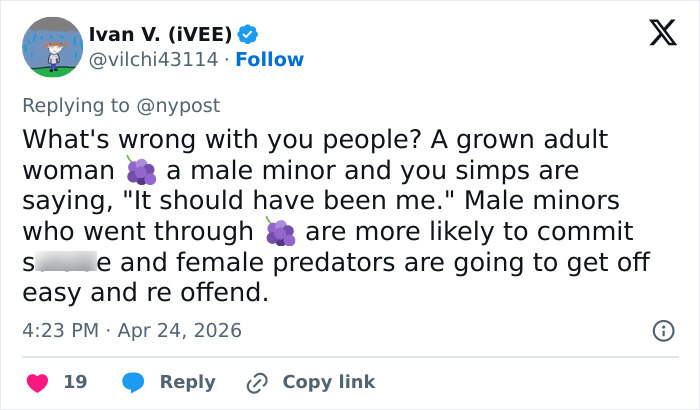Click the chain link copy icon

[257, 382]
